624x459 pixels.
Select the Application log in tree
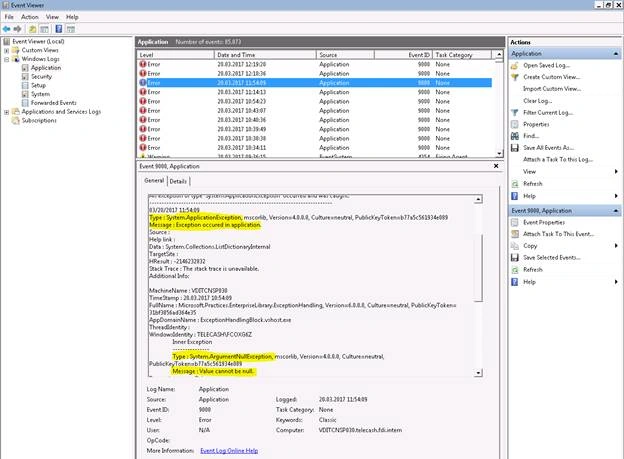point(46,68)
